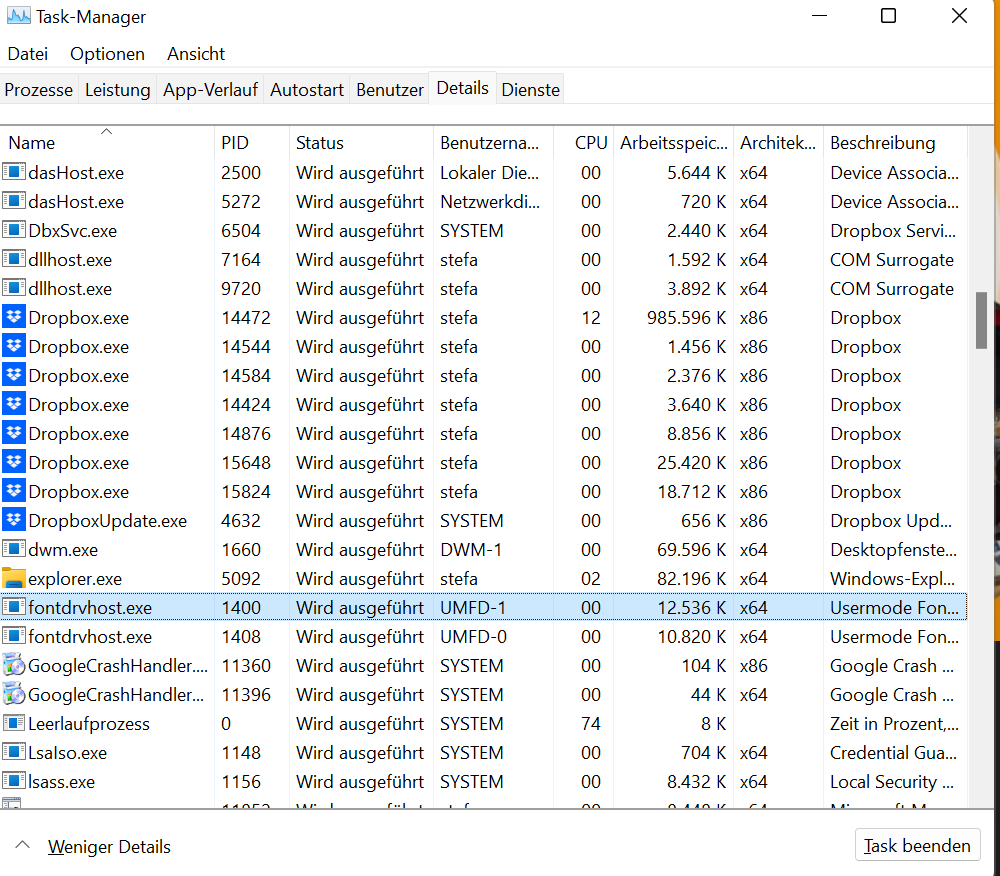Sort by the Name column header
The width and height of the screenshot is (1000, 876).
pos(107,142)
